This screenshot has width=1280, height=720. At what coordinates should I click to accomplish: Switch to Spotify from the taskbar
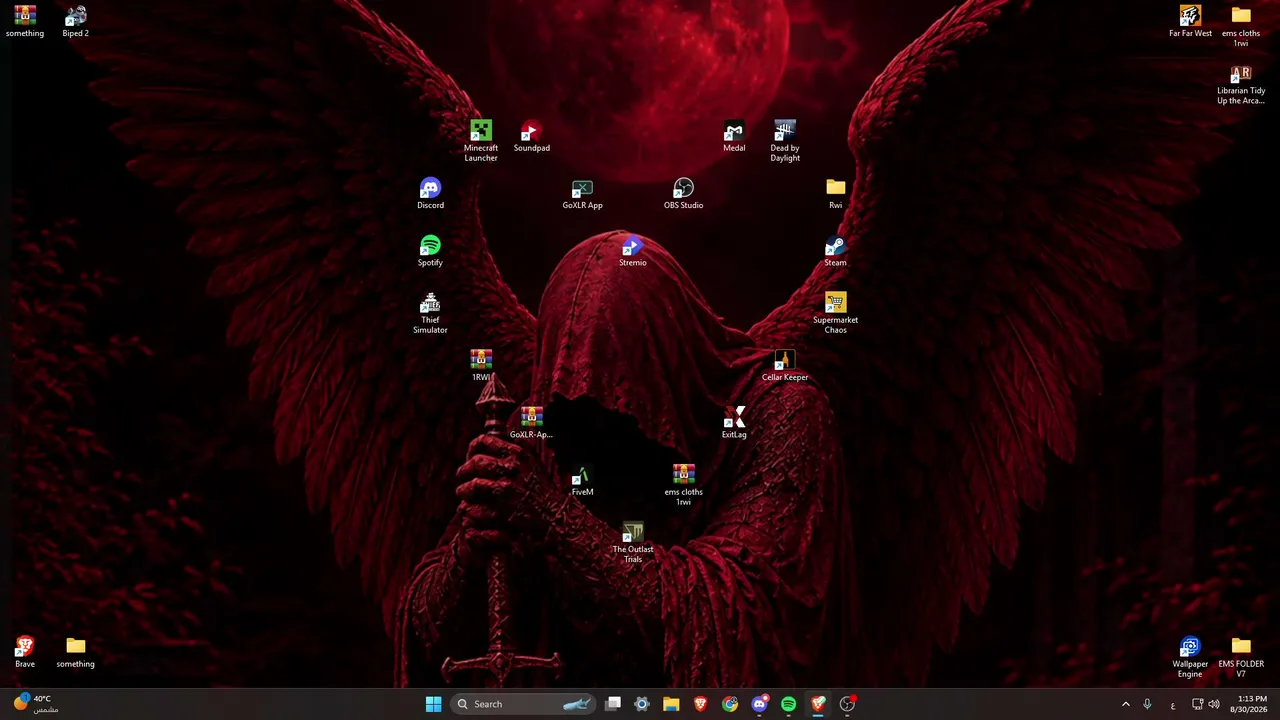coord(788,704)
